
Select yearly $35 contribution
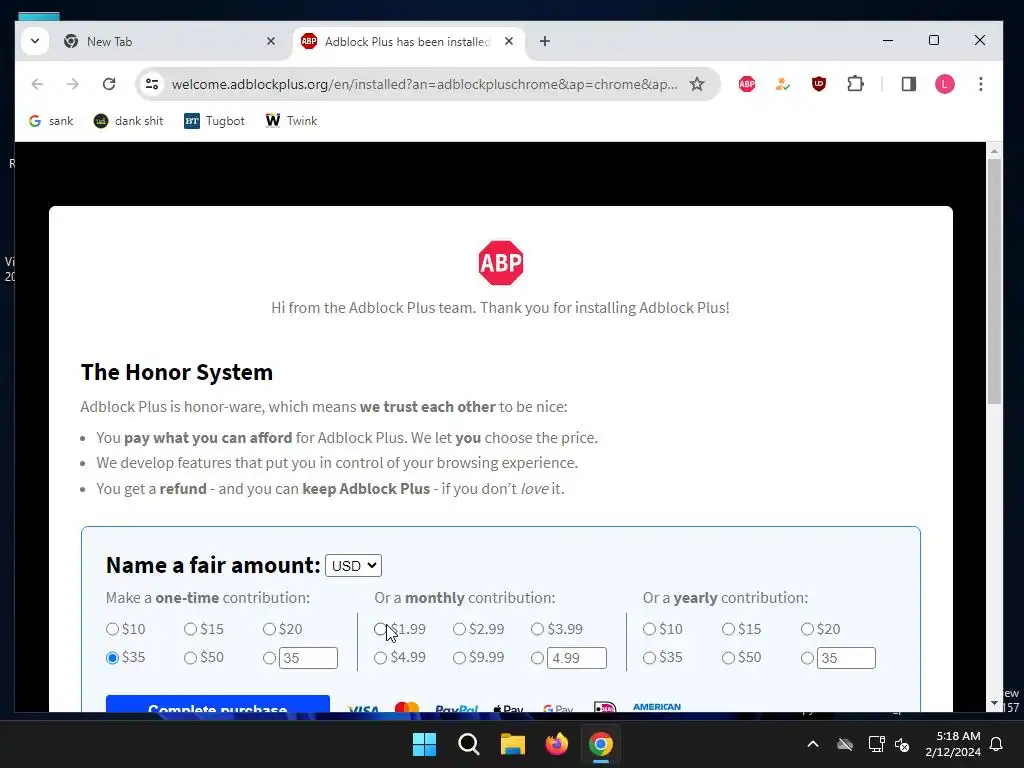tap(649, 658)
